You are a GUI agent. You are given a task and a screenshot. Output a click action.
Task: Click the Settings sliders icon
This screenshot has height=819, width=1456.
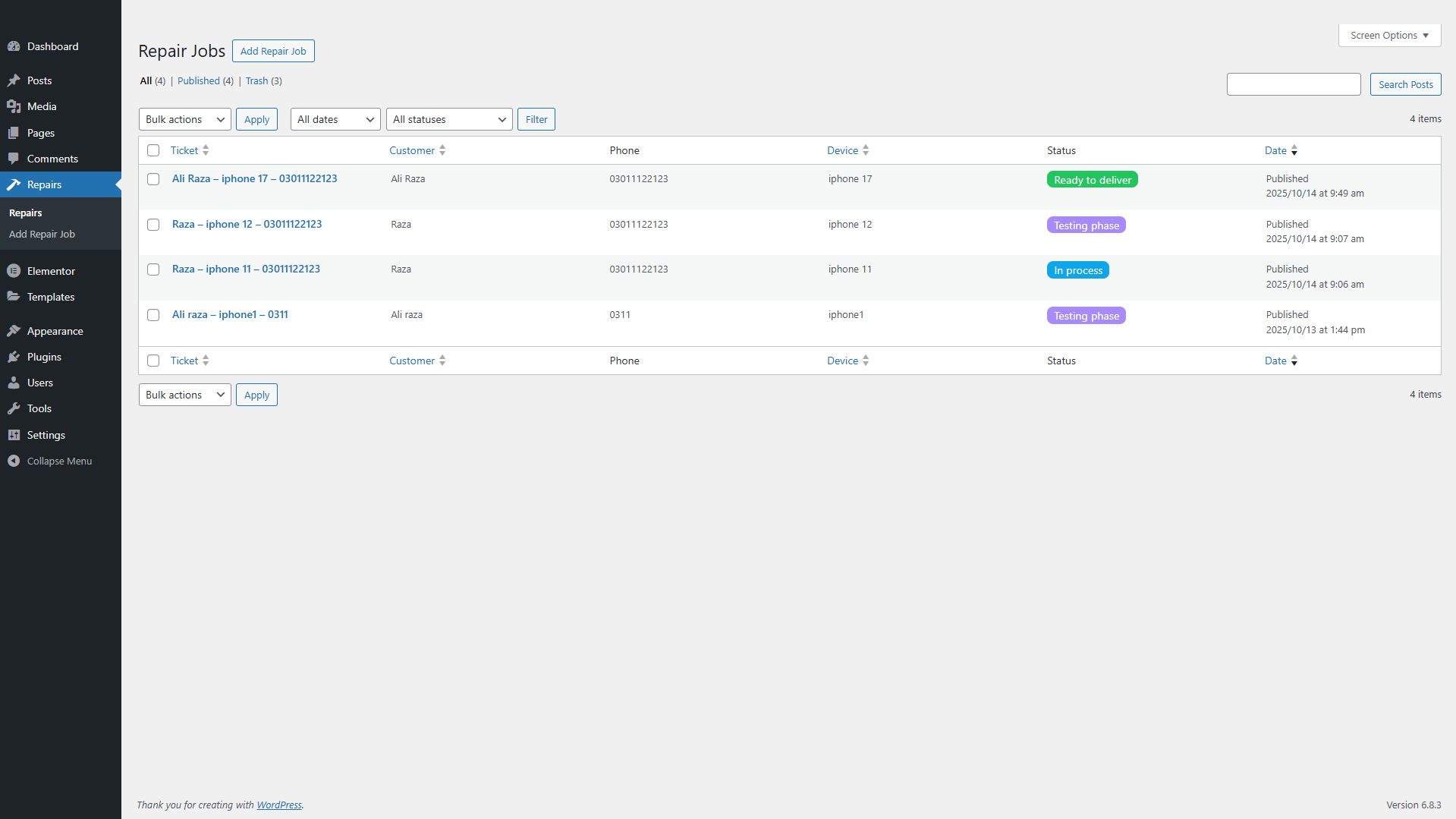click(14, 435)
